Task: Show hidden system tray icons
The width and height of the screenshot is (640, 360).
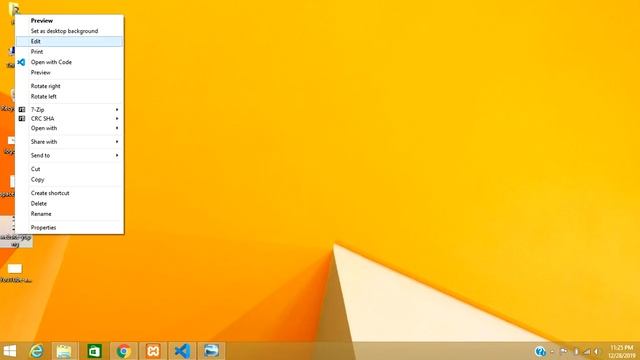Action: coord(552,351)
